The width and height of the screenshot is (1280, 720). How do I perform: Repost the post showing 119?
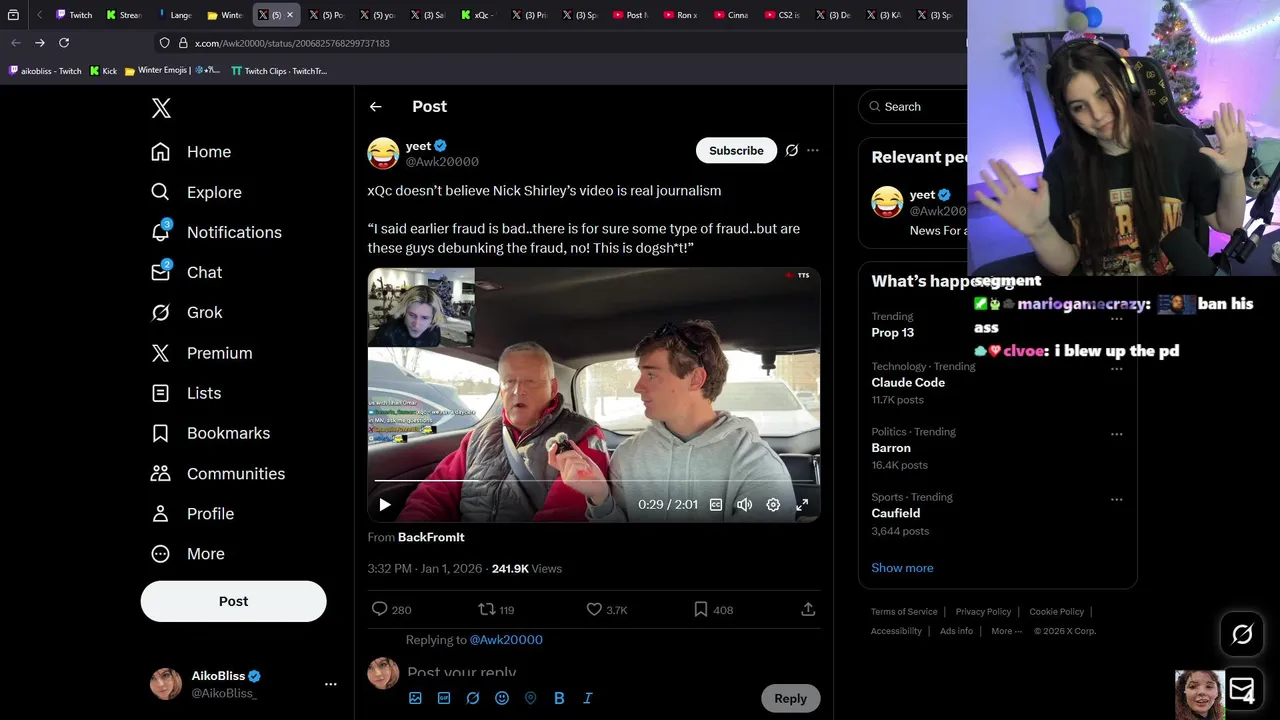coord(497,609)
